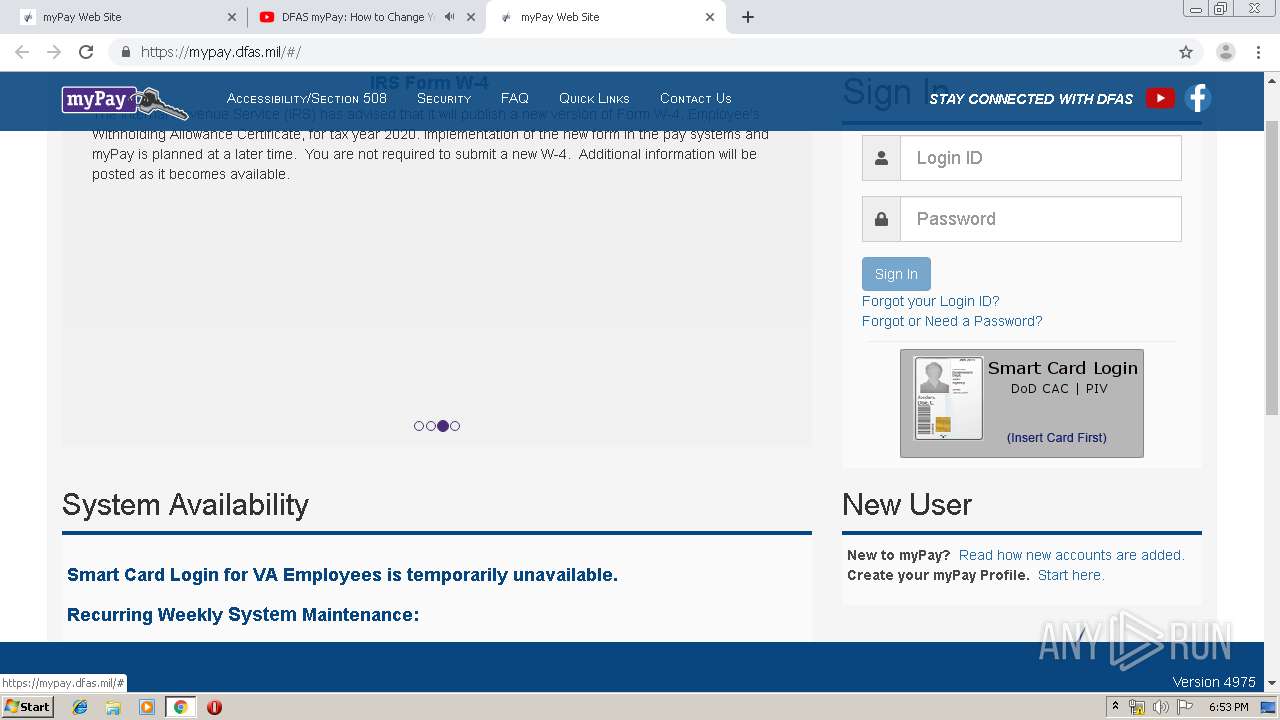1280x720 pixels.
Task: Open the Chrome profile avatar
Action: click(1226, 52)
